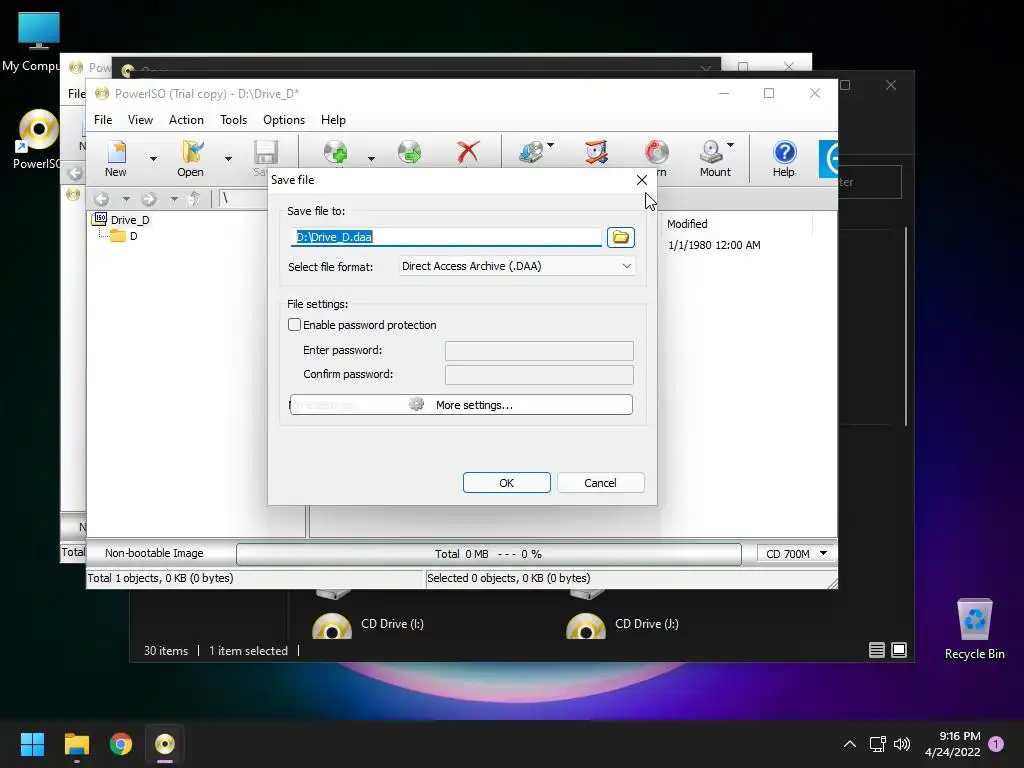Expand the Add button dropdown arrow
1024x768 pixels.
click(x=371, y=159)
